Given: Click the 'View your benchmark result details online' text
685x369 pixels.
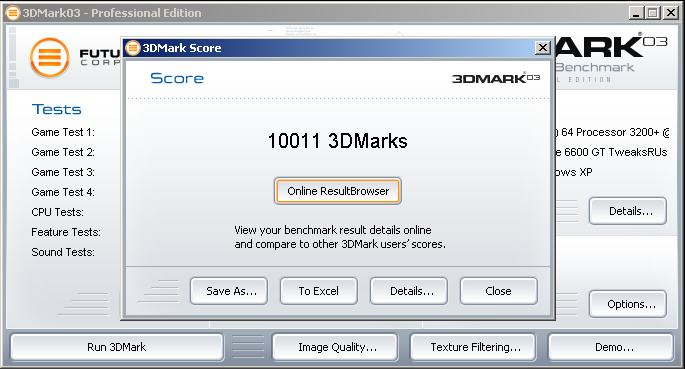Looking at the screenshot, I should pyautogui.click(x=332, y=230).
